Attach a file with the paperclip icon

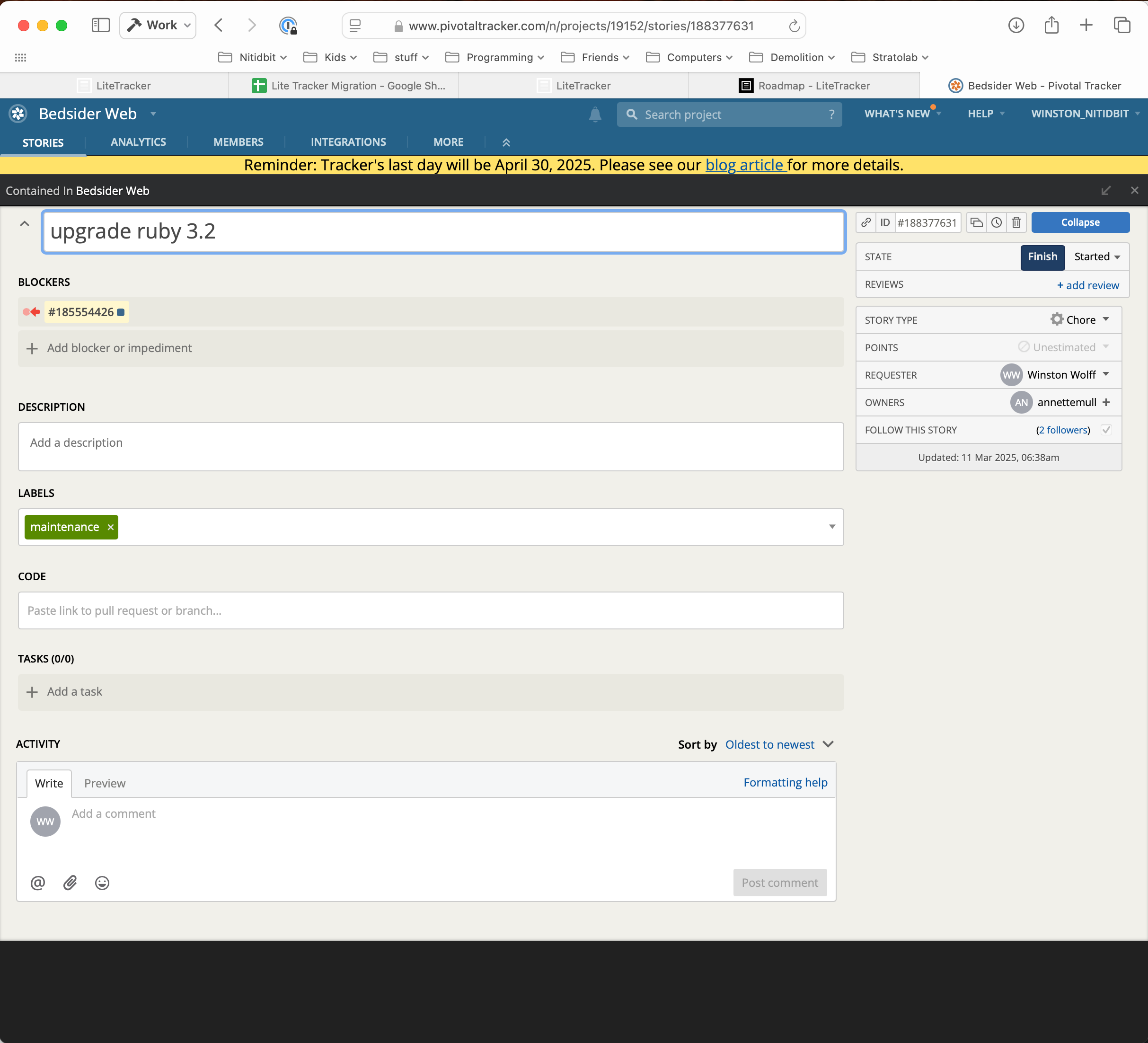(70, 883)
